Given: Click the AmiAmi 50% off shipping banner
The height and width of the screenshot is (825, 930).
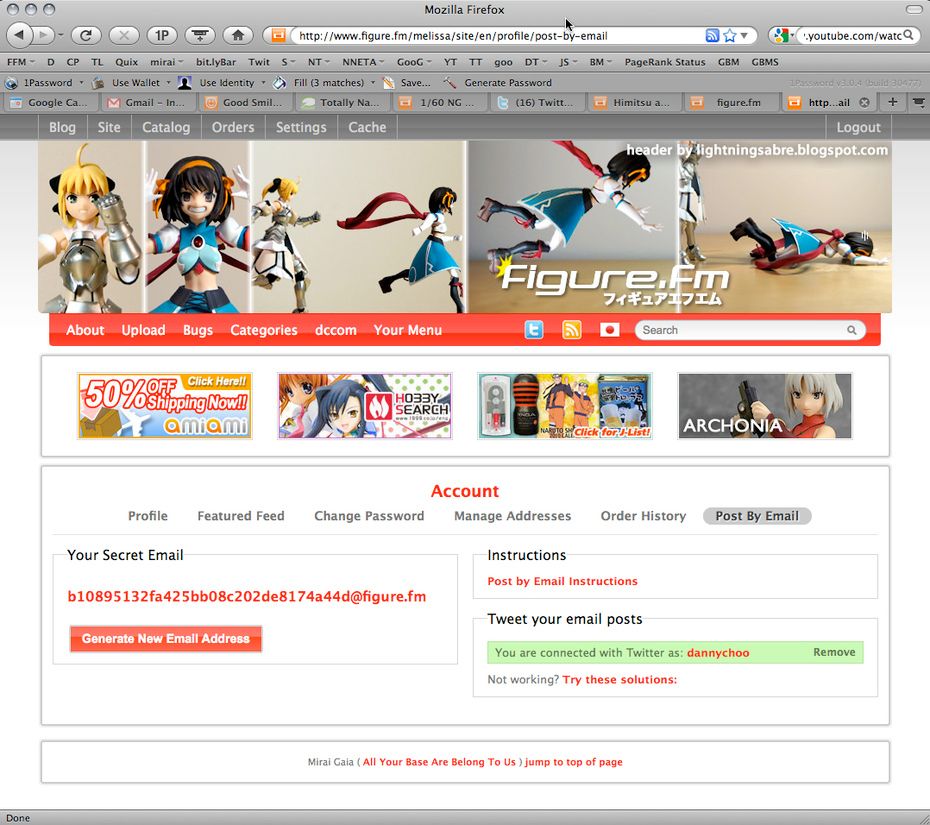Looking at the screenshot, I should (165, 406).
